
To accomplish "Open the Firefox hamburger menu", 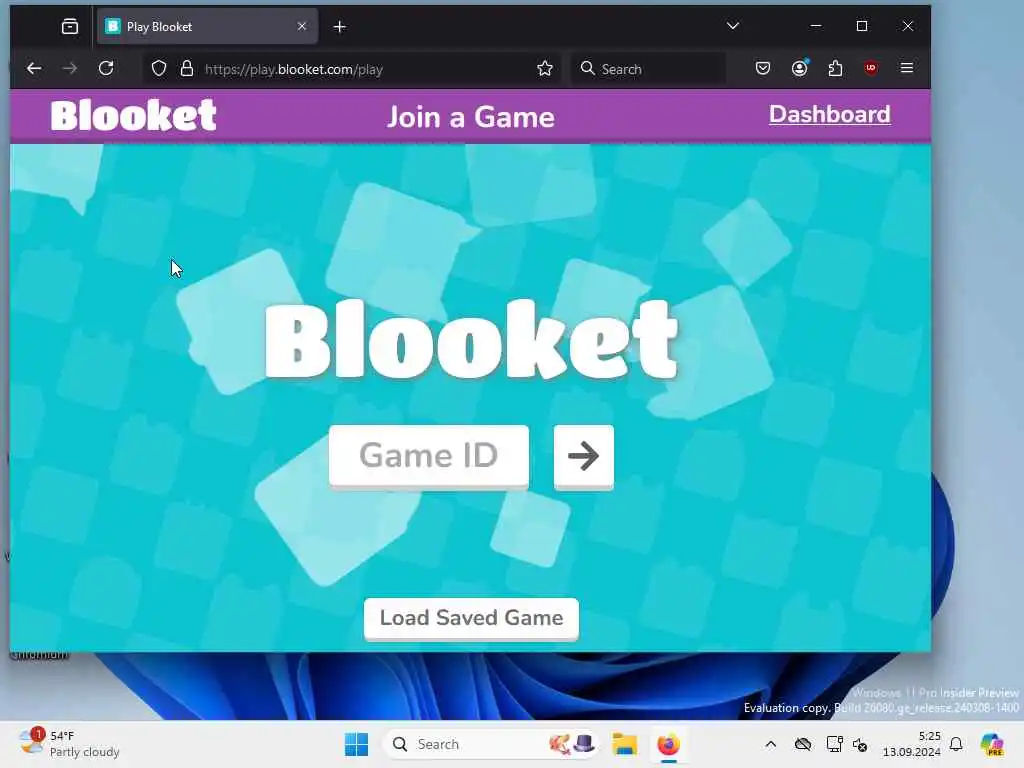I will (x=906, y=68).
